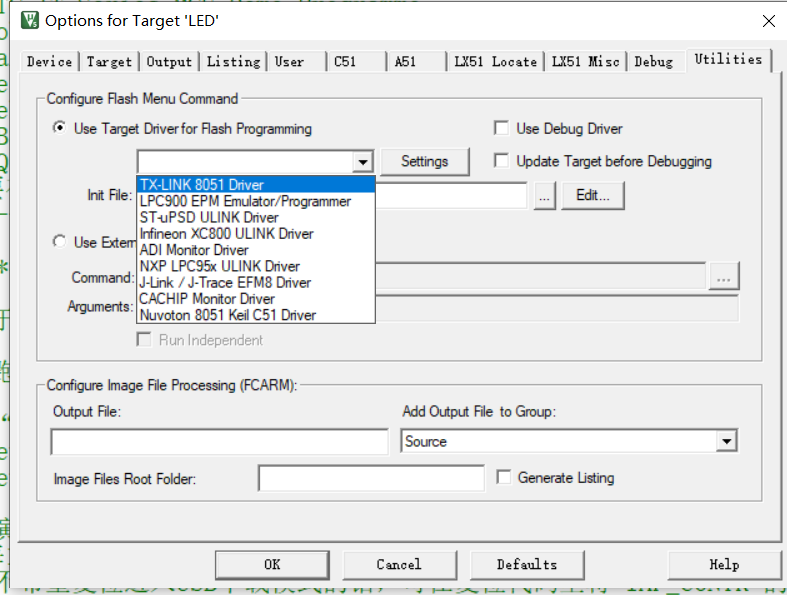This screenshot has height=595, width=787.
Task: Click the Edit... button for Init File
Action: 593,195
